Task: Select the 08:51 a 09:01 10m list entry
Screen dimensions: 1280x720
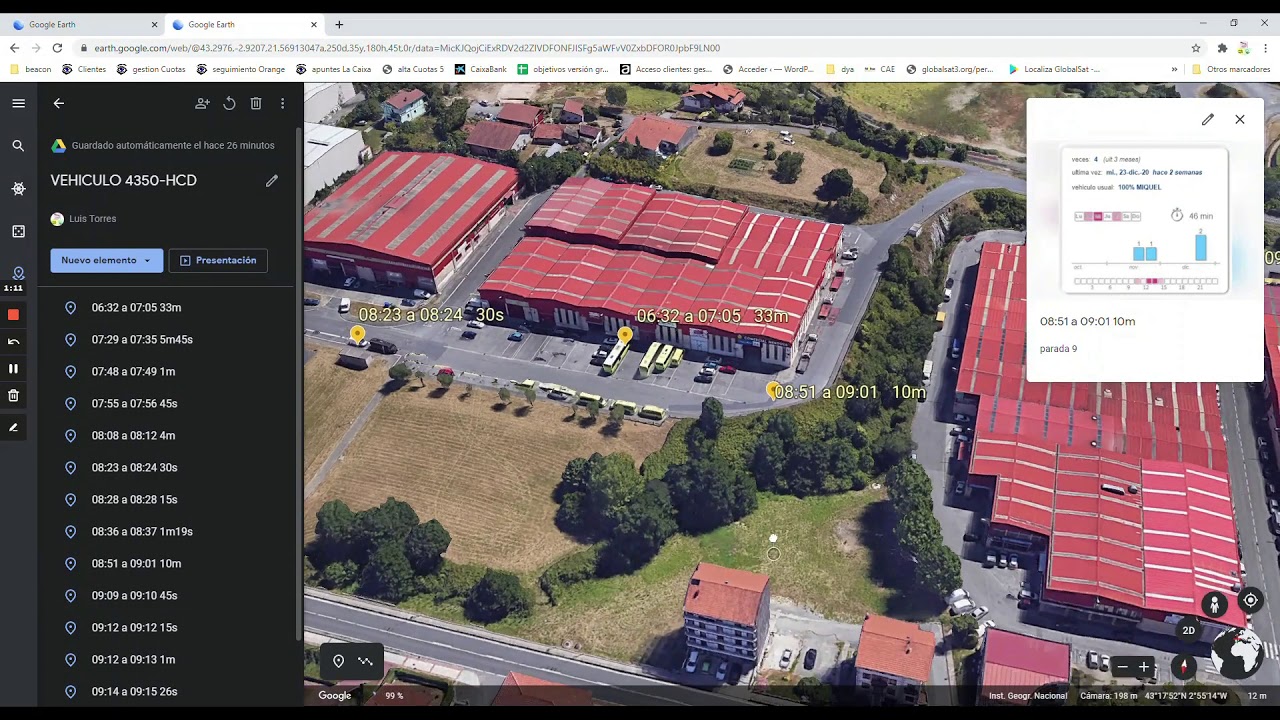Action: tap(168, 564)
